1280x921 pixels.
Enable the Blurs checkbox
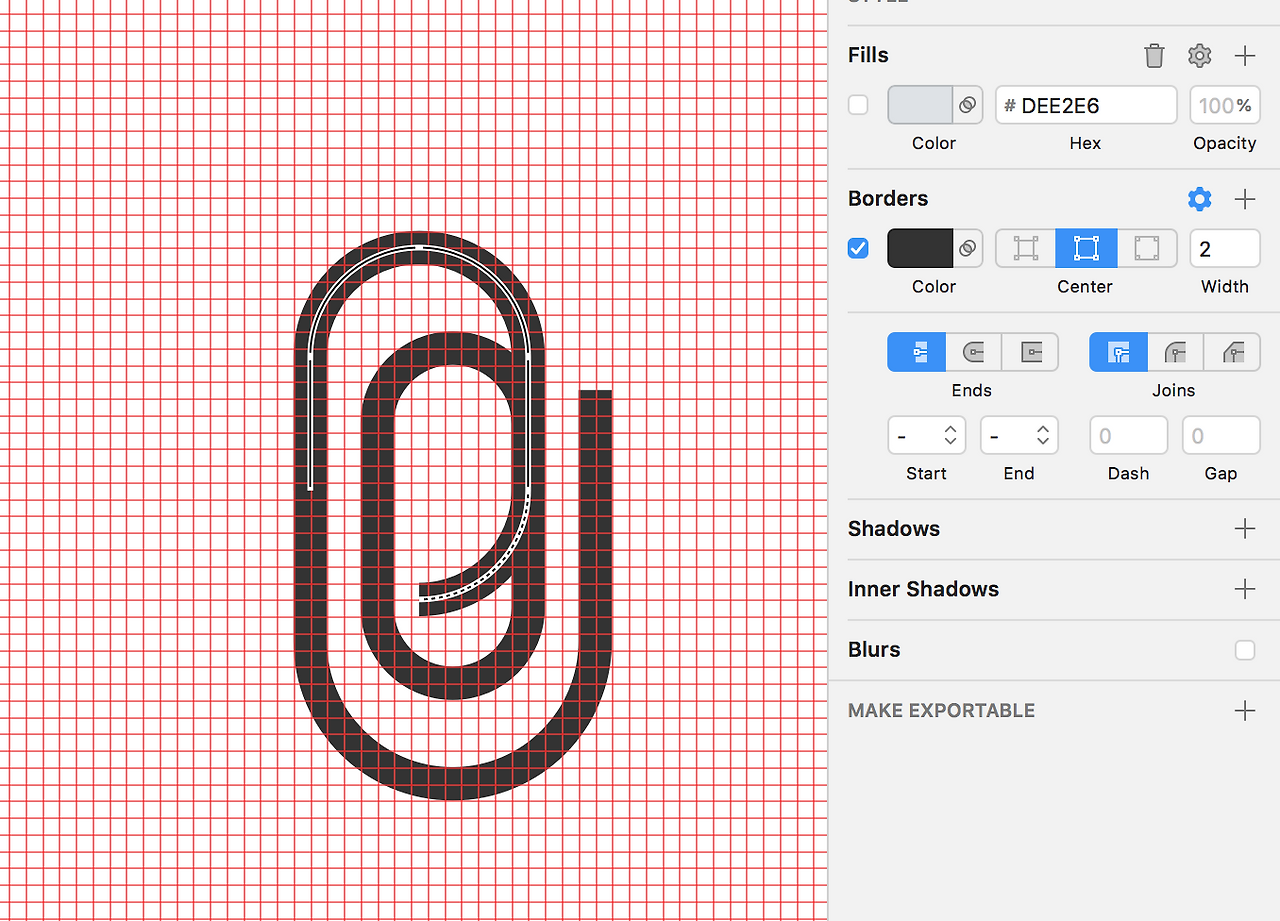pyautogui.click(x=1245, y=650)
